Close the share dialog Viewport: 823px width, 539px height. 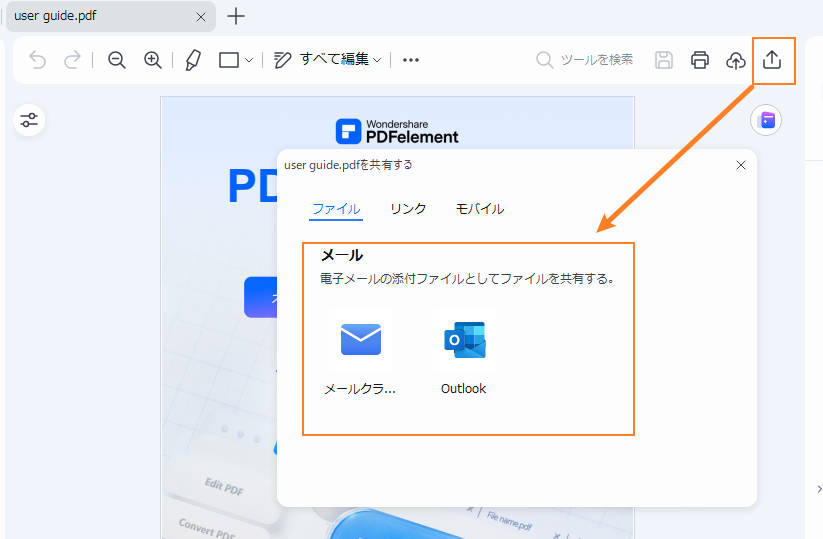(741, 165)
